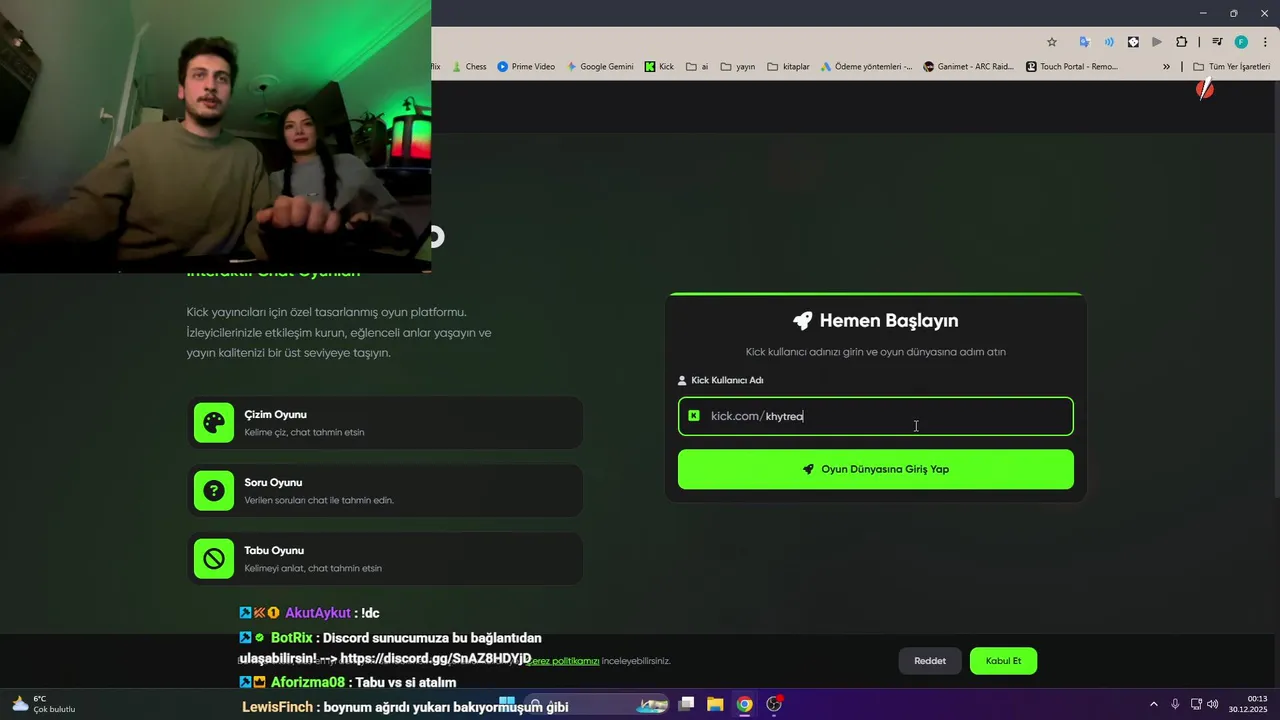
Task: Click the red pen-slash icon under the bookmarks bar
Action: (1205, 90)
